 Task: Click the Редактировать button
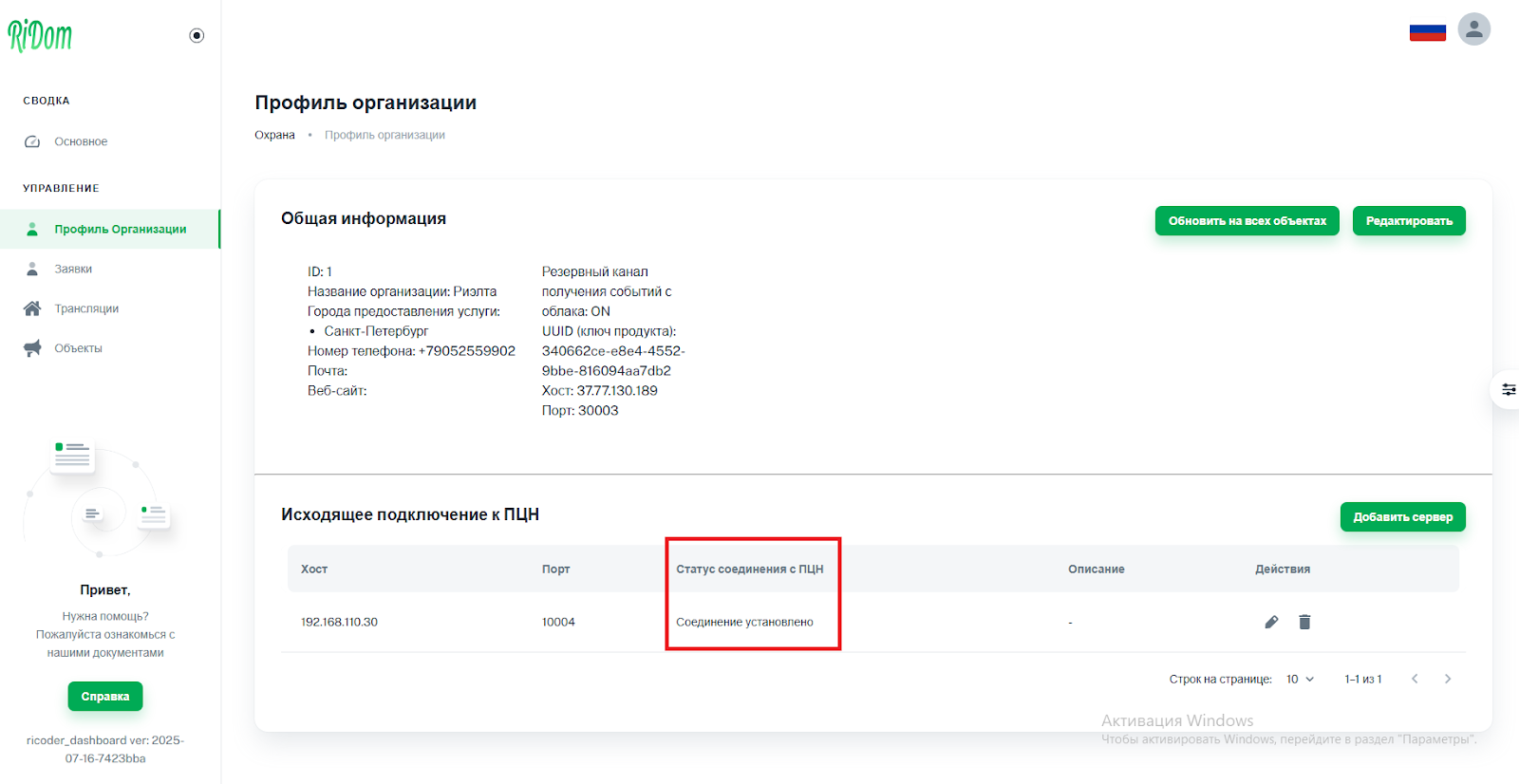click(1408, 220)
